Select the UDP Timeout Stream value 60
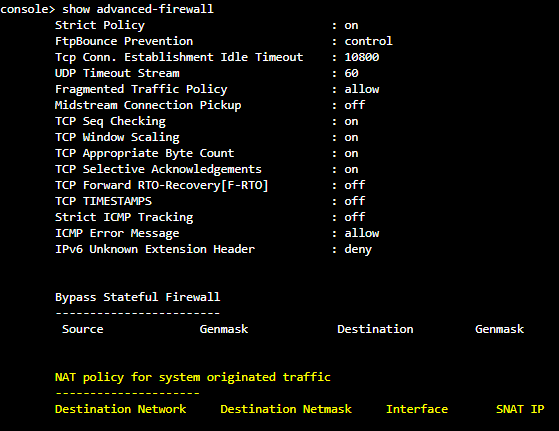Screen dimensions: 559x431 [x=351, y=73]
